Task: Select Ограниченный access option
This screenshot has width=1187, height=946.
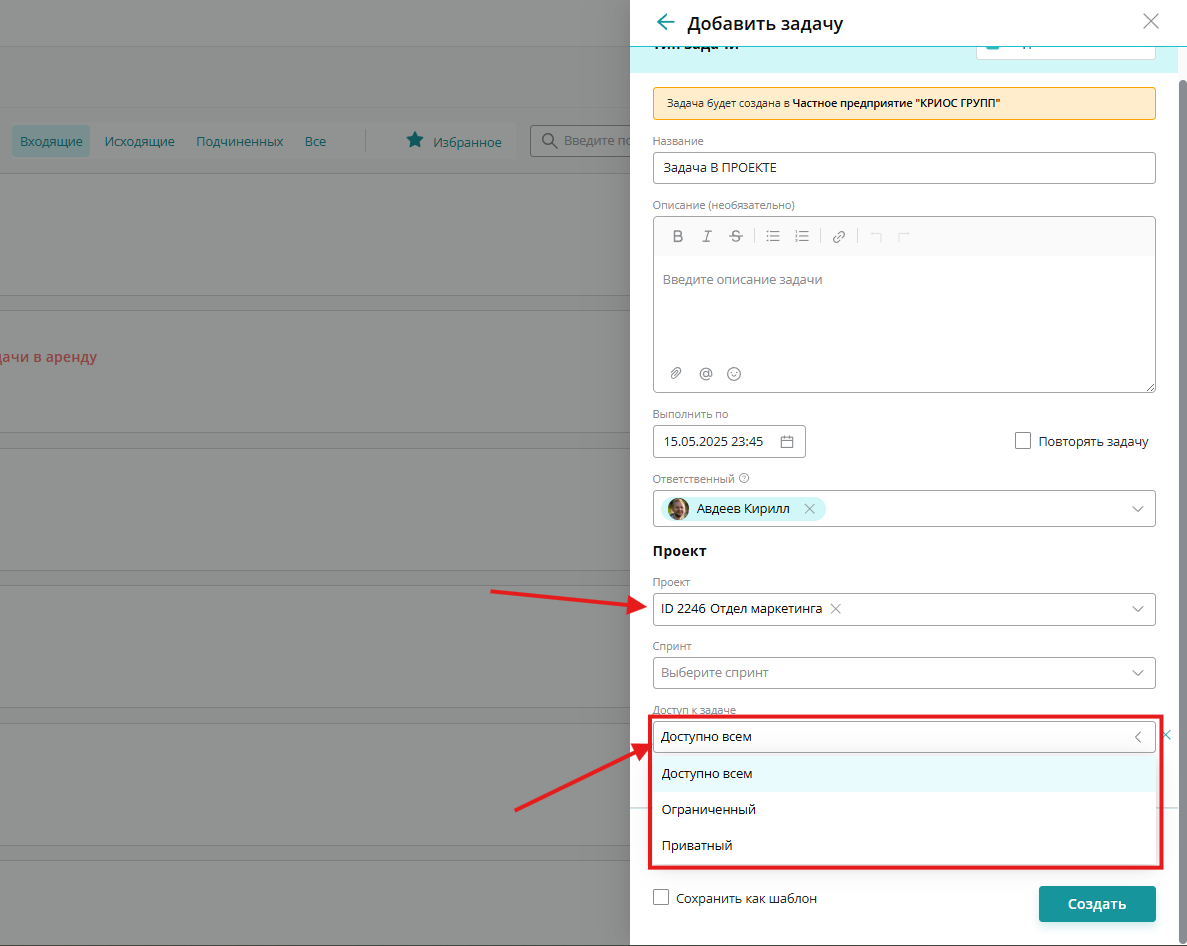Action: (905, 809)
